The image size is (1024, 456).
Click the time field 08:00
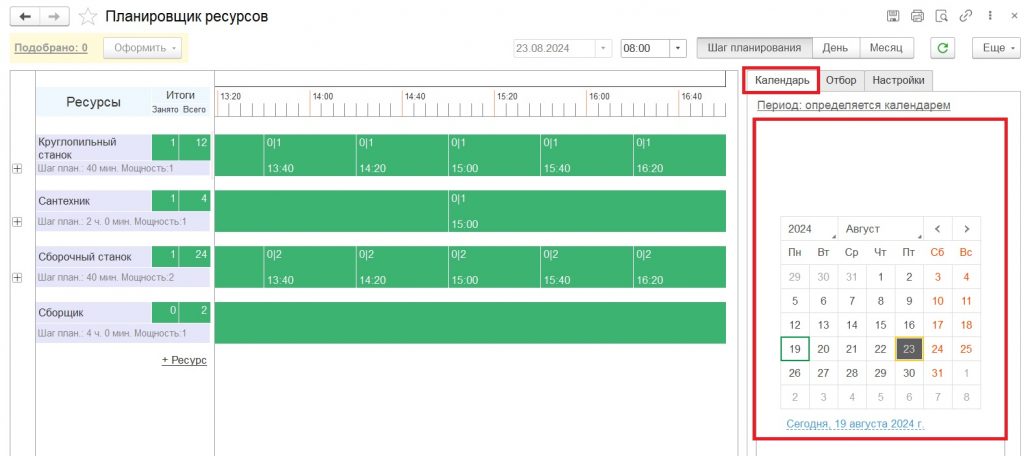(645, 48)
